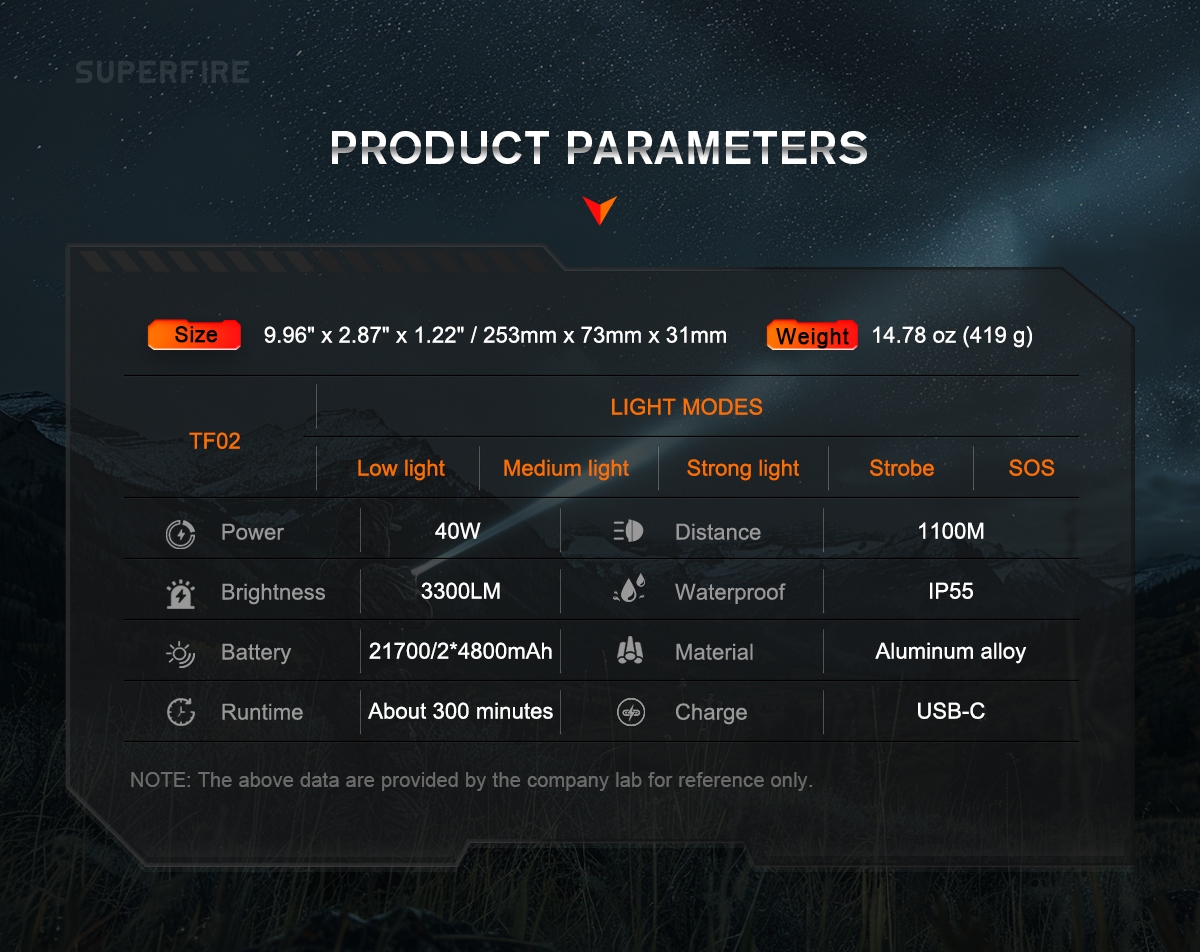Click the Material icon
This screenshot has height=952, width=1200.
click(x=630, y=652)
